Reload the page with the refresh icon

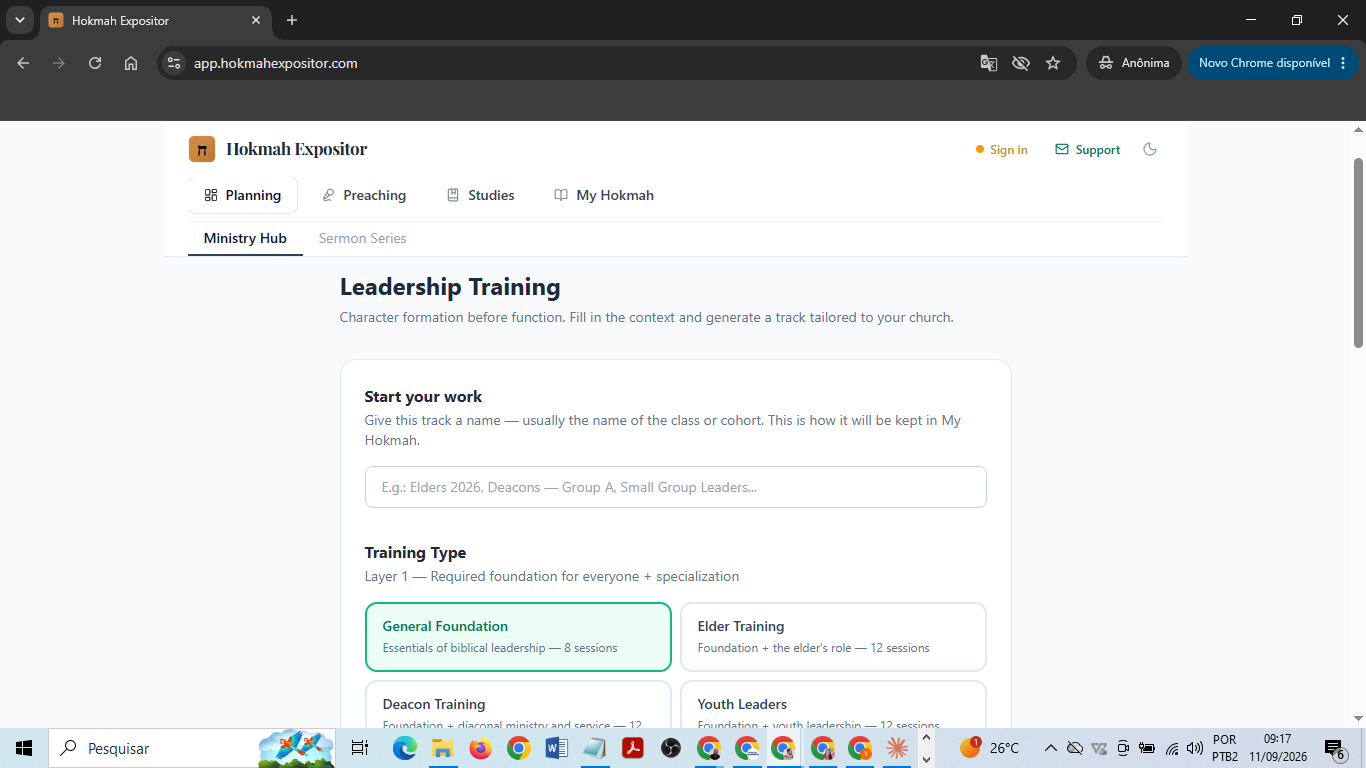pyautogui.click(x=95, y=63)
